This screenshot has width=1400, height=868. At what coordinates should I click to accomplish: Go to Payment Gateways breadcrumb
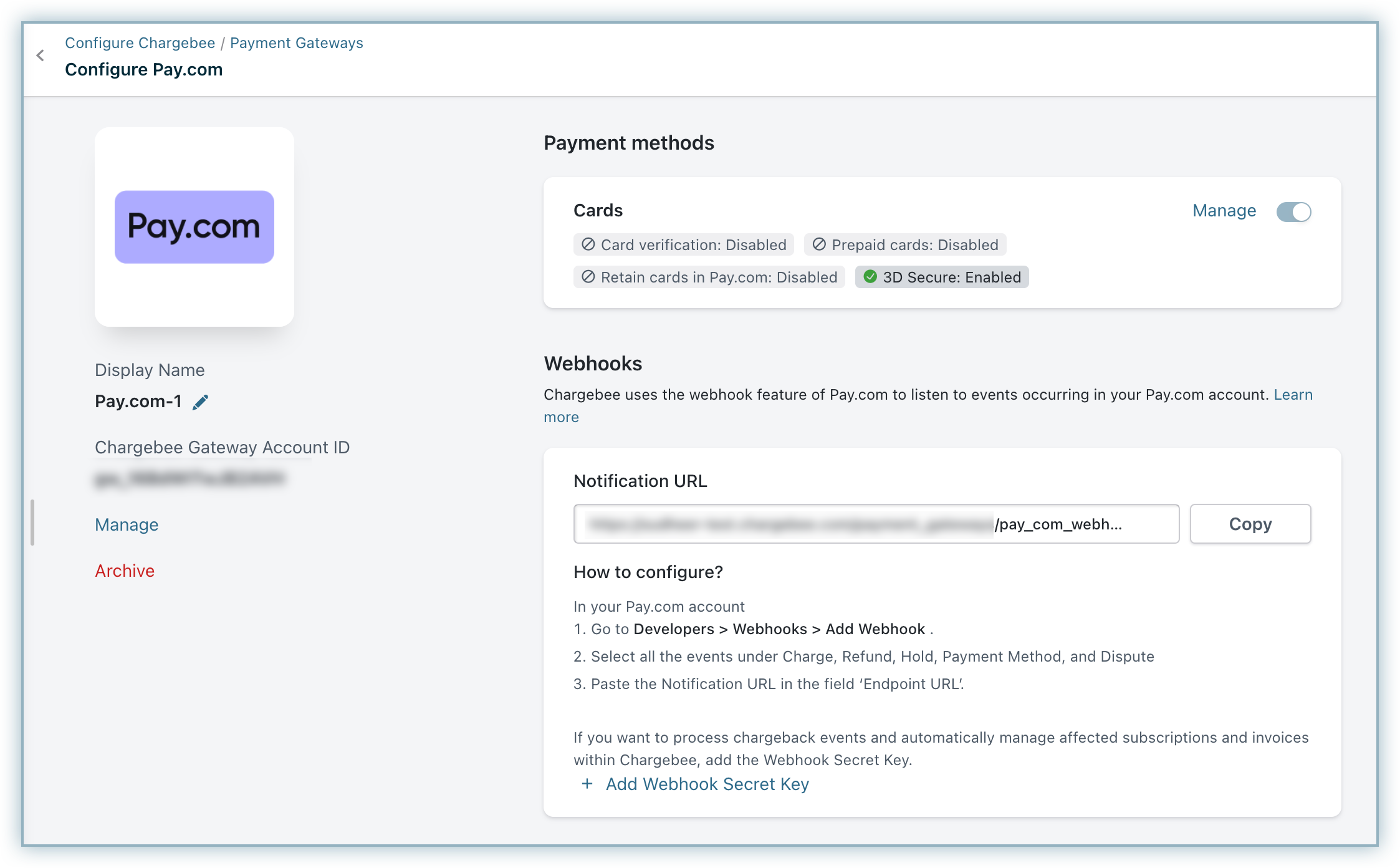point(296,43)
